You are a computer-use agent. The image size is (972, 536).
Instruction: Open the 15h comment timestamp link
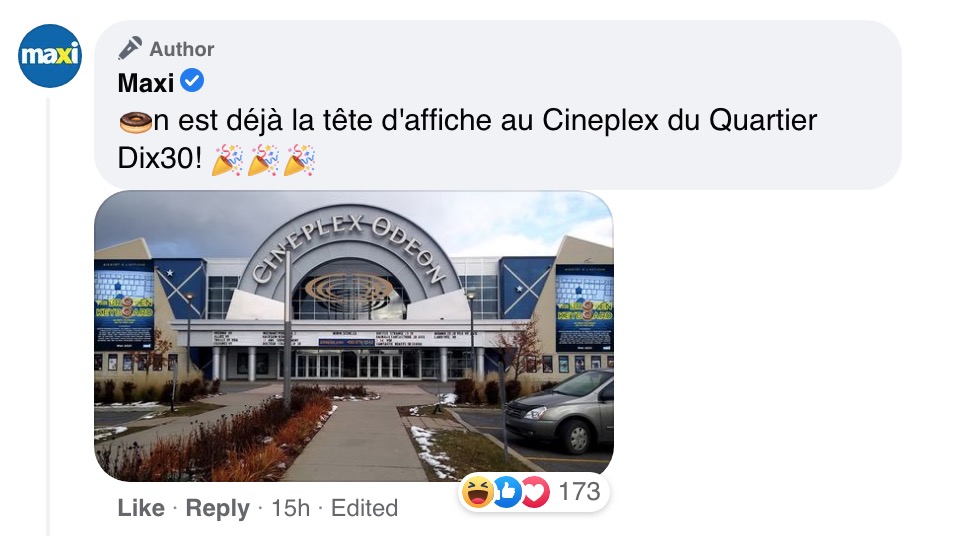[x=290, y=508]
